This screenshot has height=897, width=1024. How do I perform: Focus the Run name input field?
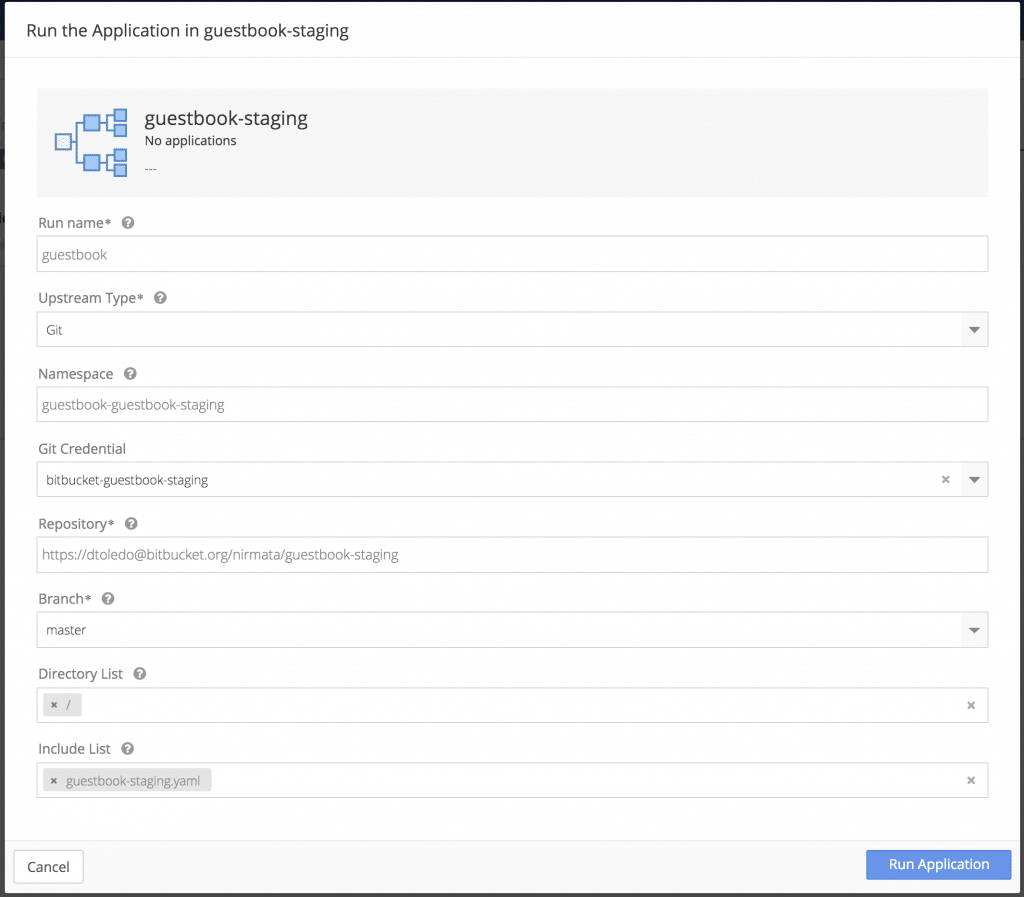click(512, 254)
